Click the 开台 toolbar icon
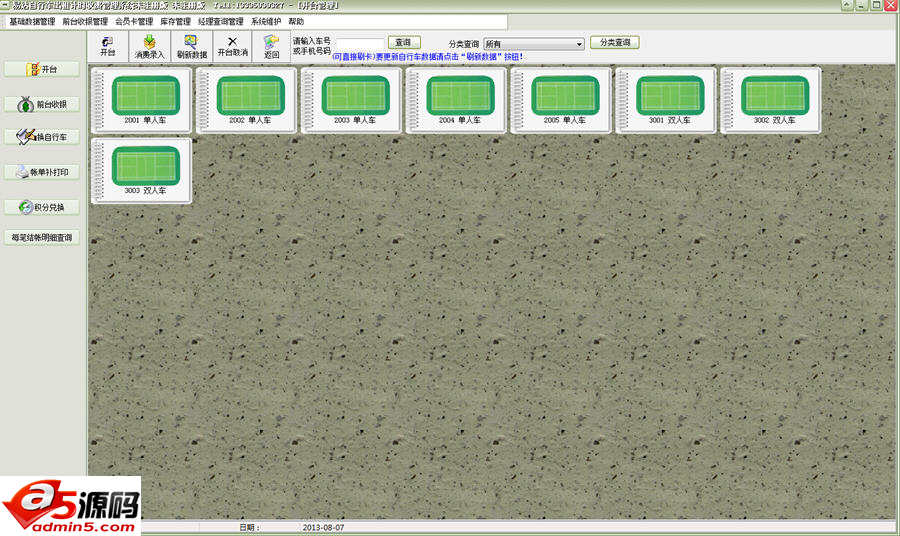The width and height of the screenshot is (900, 536). [108, 46]
